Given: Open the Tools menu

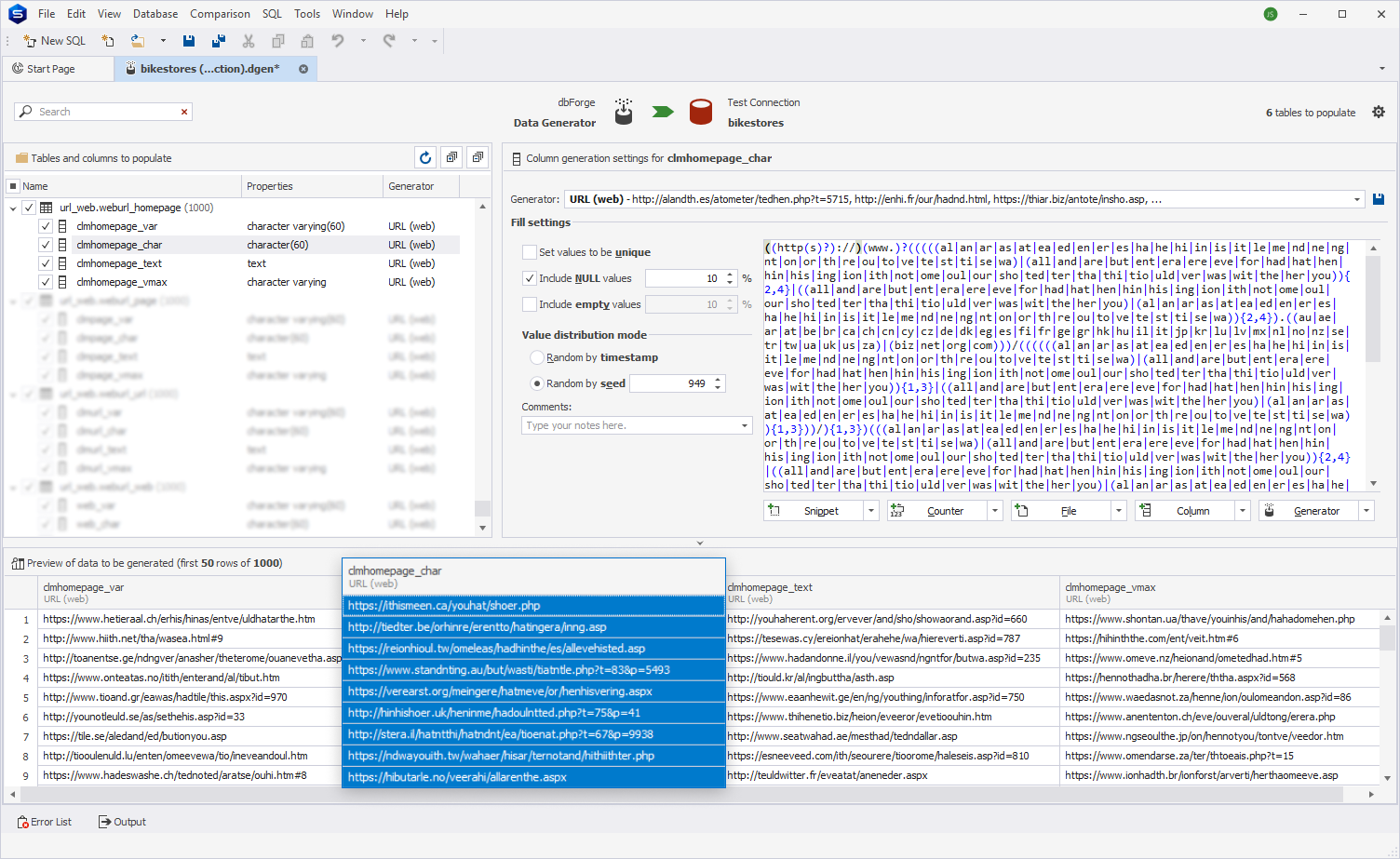Looking at the screenshot, I should pyautogui.click(x=307, y=14).
